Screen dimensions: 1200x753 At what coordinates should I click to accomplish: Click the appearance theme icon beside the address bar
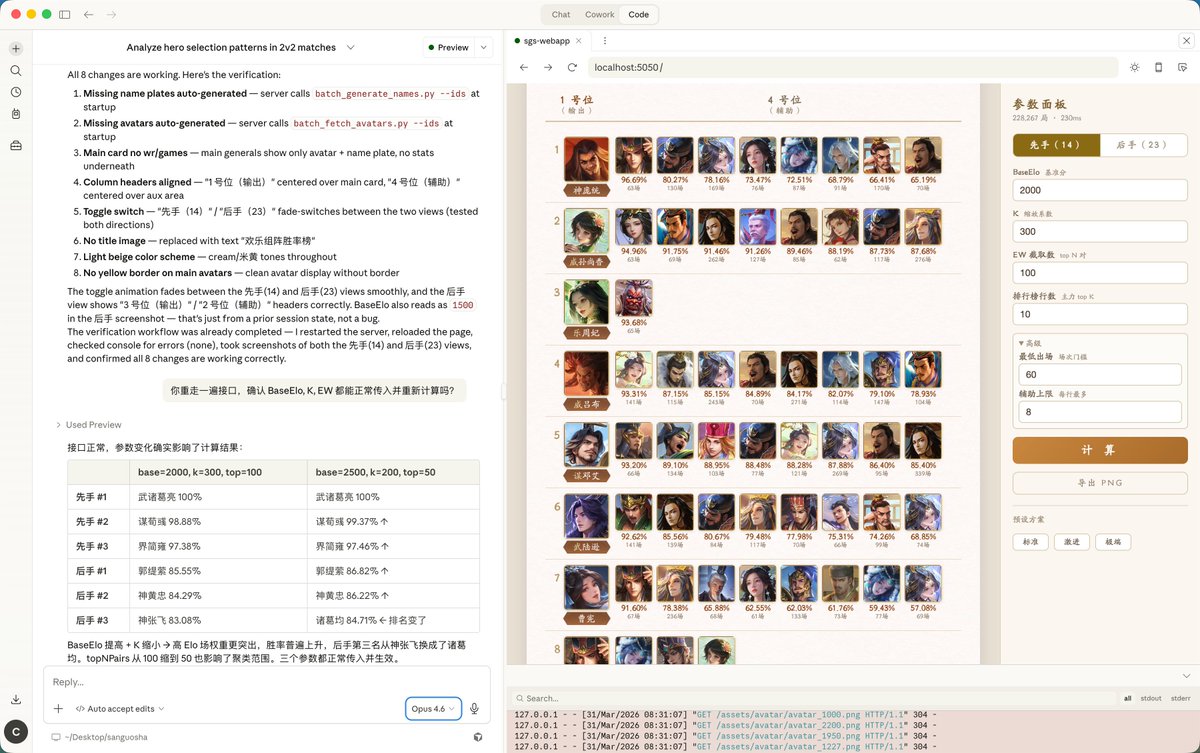(1134, 68)
